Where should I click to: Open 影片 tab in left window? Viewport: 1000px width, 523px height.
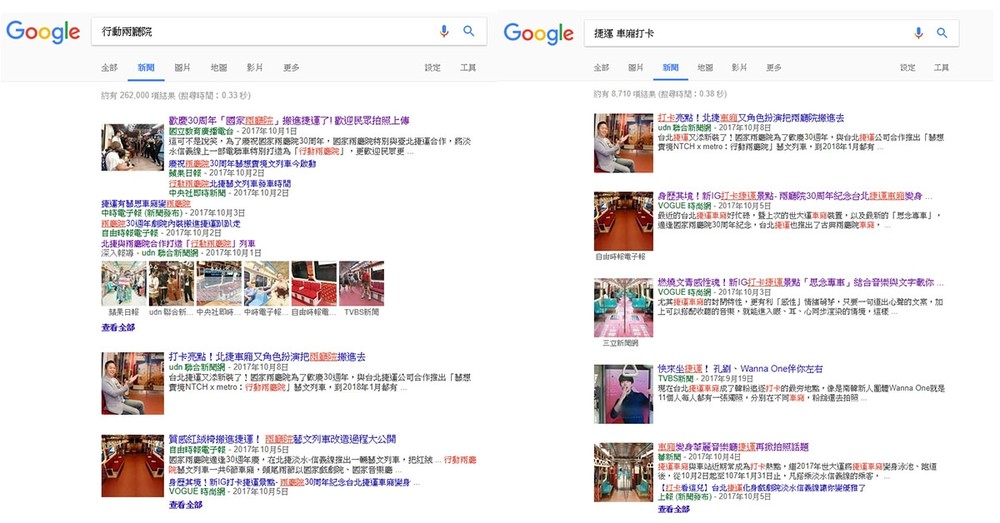click(x=254, y=68)
